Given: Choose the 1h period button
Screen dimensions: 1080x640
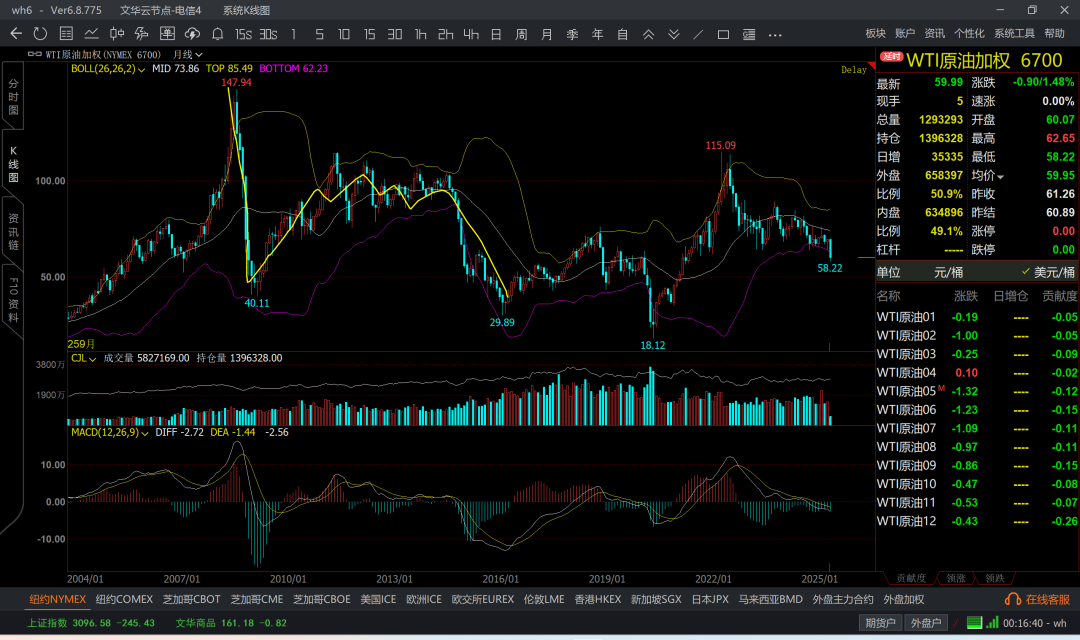Looking at the screenshot, I should tap(420, 34).
